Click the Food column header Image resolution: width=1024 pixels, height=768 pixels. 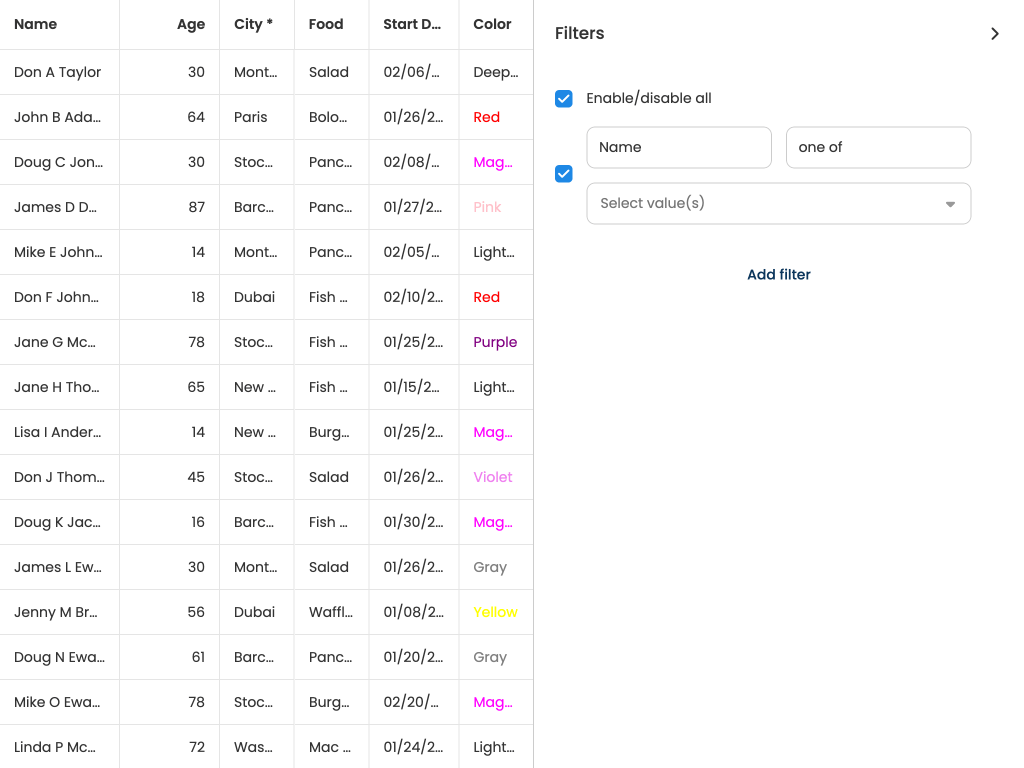click(326, 24)
